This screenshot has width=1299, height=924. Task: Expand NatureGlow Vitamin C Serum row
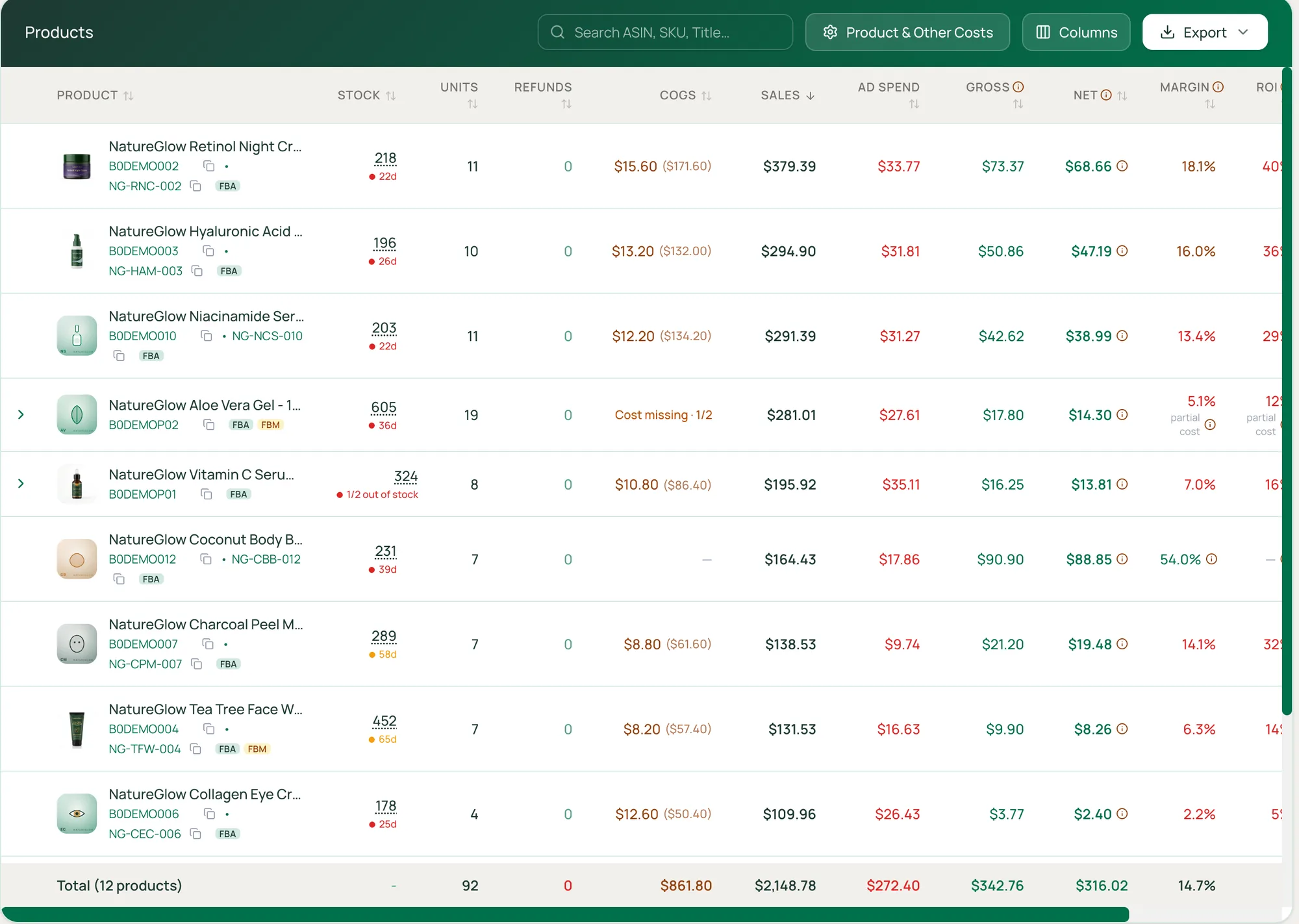[x=21, y=484]
